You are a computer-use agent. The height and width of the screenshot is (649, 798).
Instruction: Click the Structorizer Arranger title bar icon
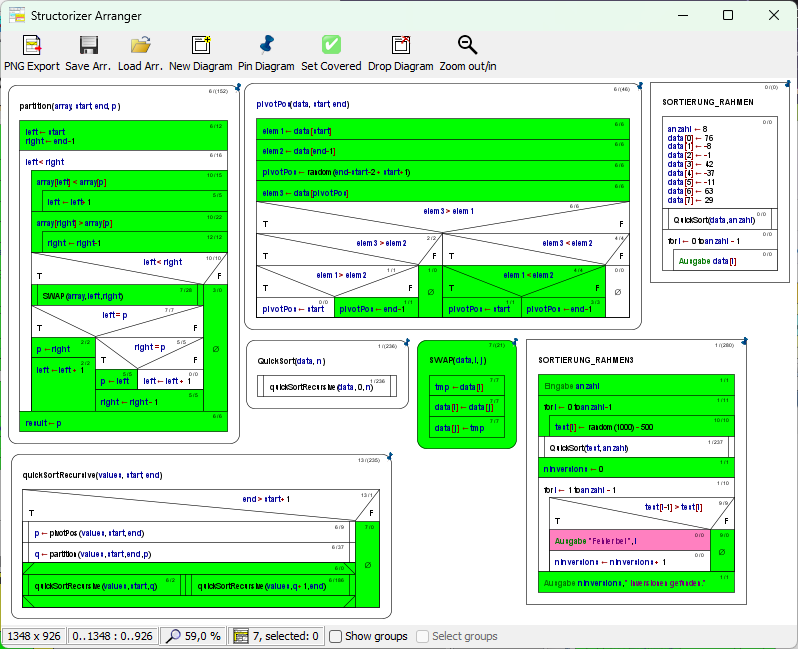point(17,15)
